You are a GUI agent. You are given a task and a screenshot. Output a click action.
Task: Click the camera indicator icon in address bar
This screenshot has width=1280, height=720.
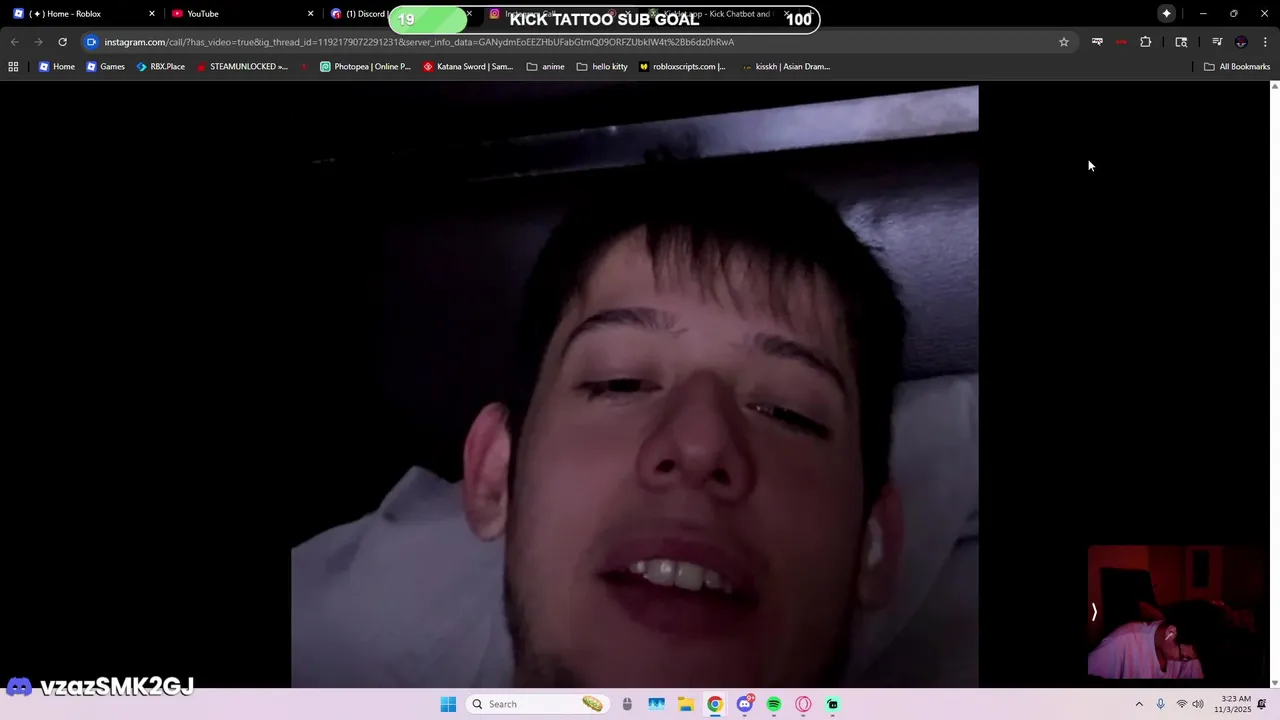pyautogui.click(x=91, y=42)
